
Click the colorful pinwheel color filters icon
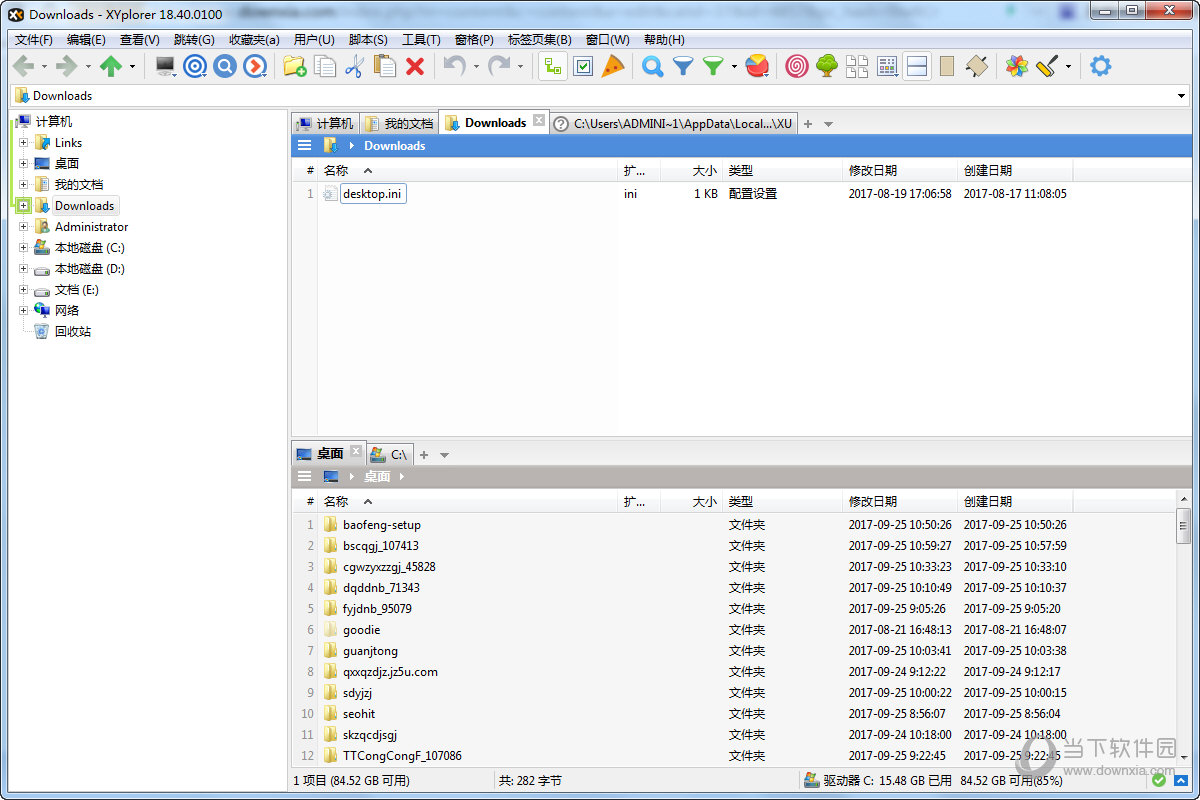1017,67
